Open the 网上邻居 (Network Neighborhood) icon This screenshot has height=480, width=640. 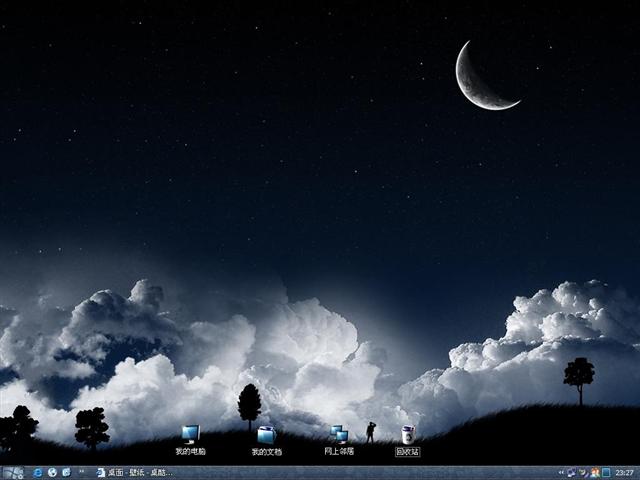pyautogui.click(x=339, y=434)
